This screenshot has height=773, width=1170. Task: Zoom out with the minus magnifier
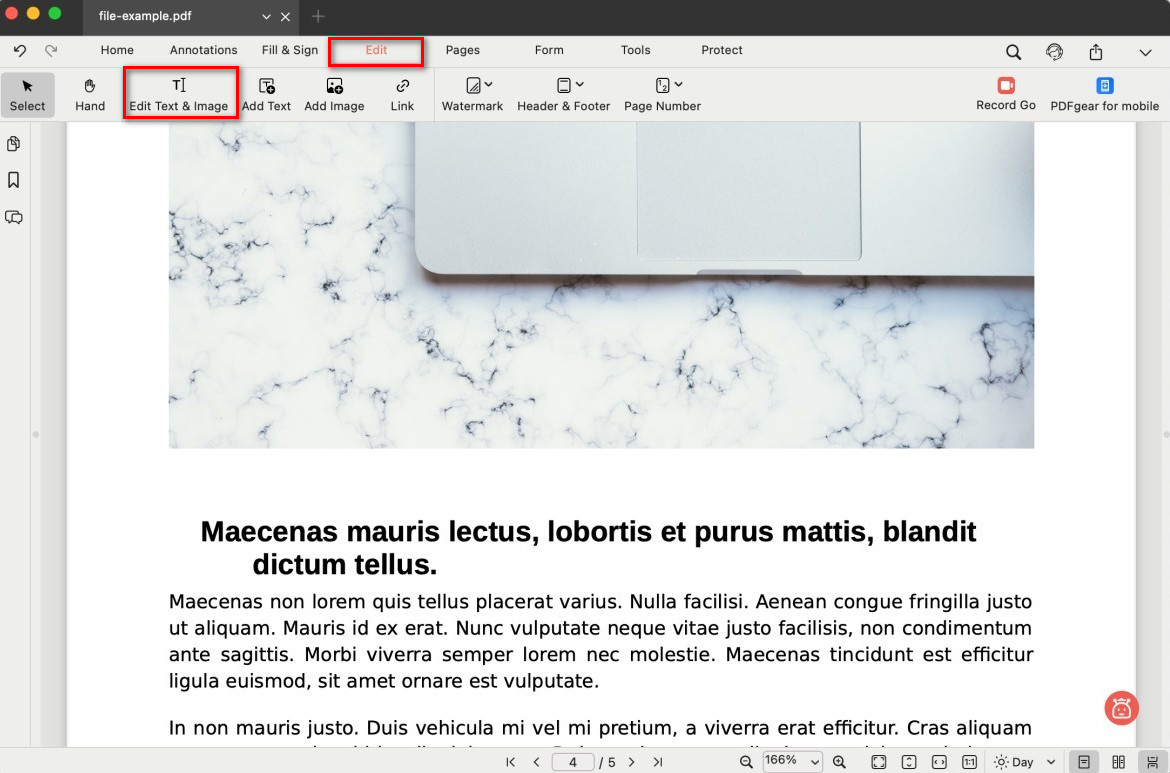click(x=745, y=762)
